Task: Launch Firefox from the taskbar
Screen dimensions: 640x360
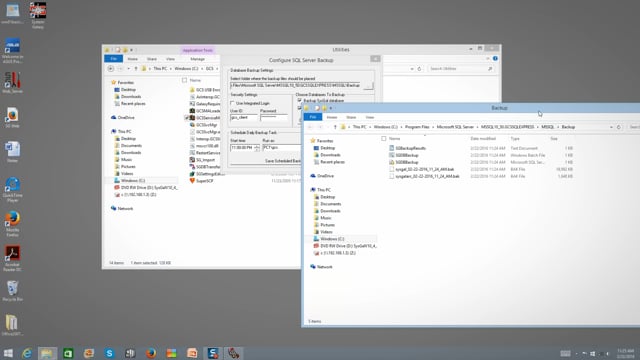Action: (x=151, y=353)
